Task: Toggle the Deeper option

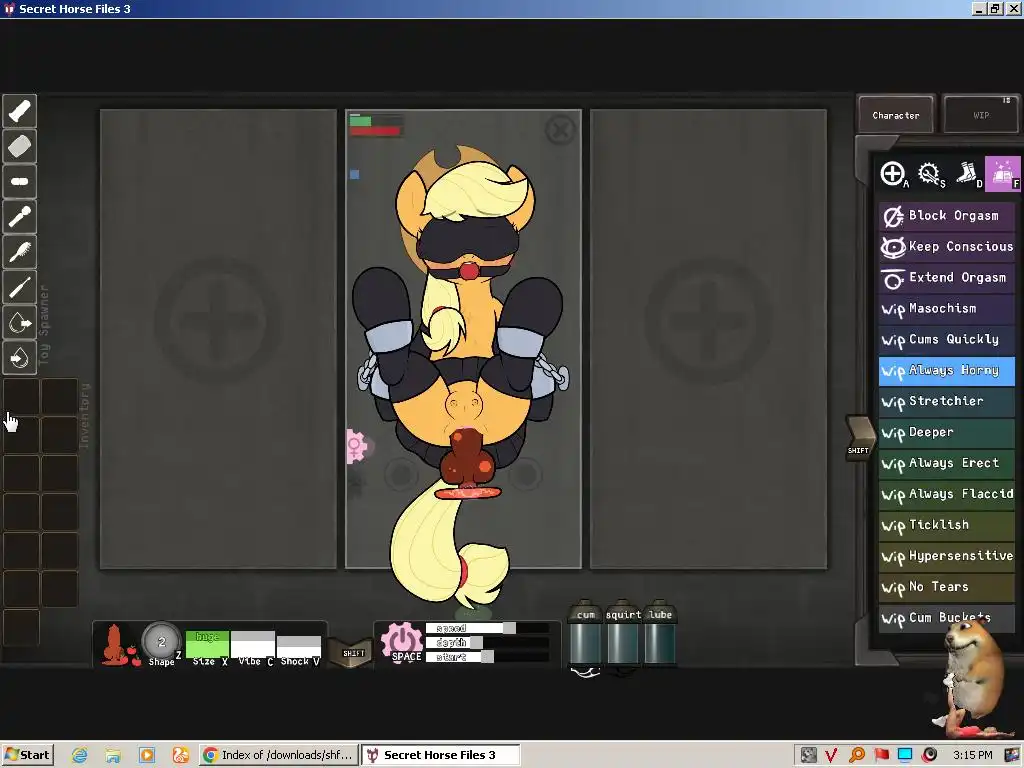Action: [947, 432]
